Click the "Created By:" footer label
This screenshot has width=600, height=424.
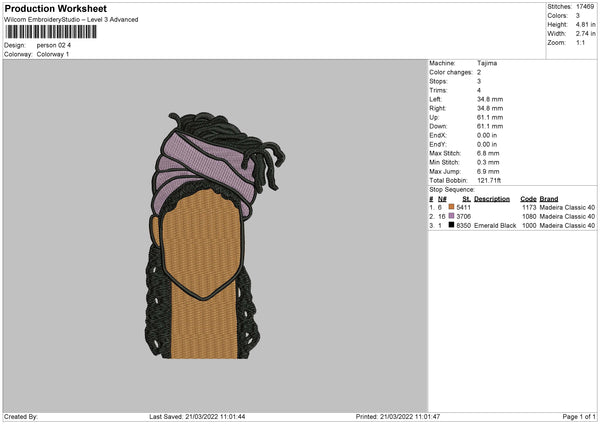click(x=21, y=416)
